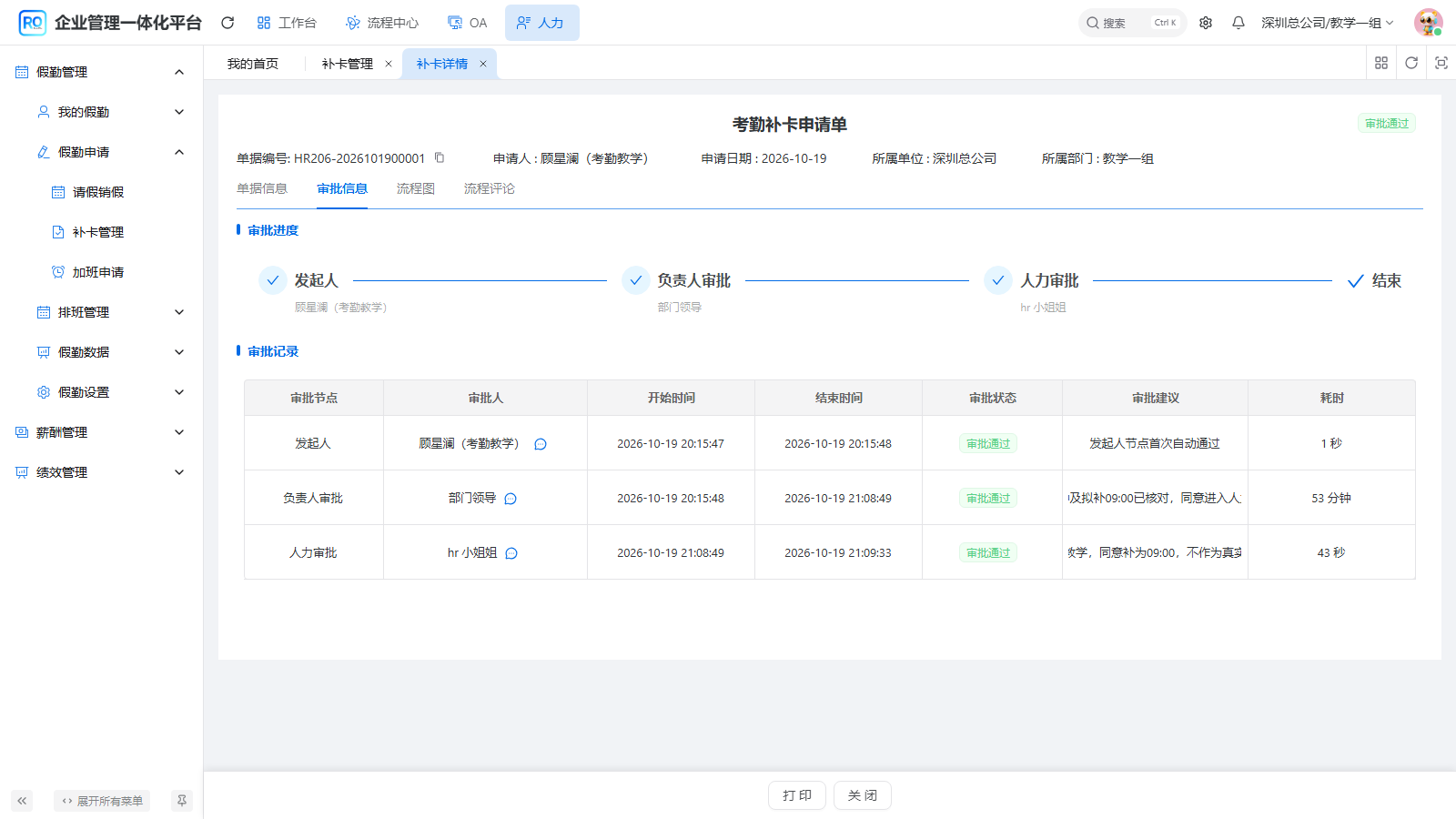Click the 人力审批 step check circle
1456x819 pixels.
tap(998, 280)
